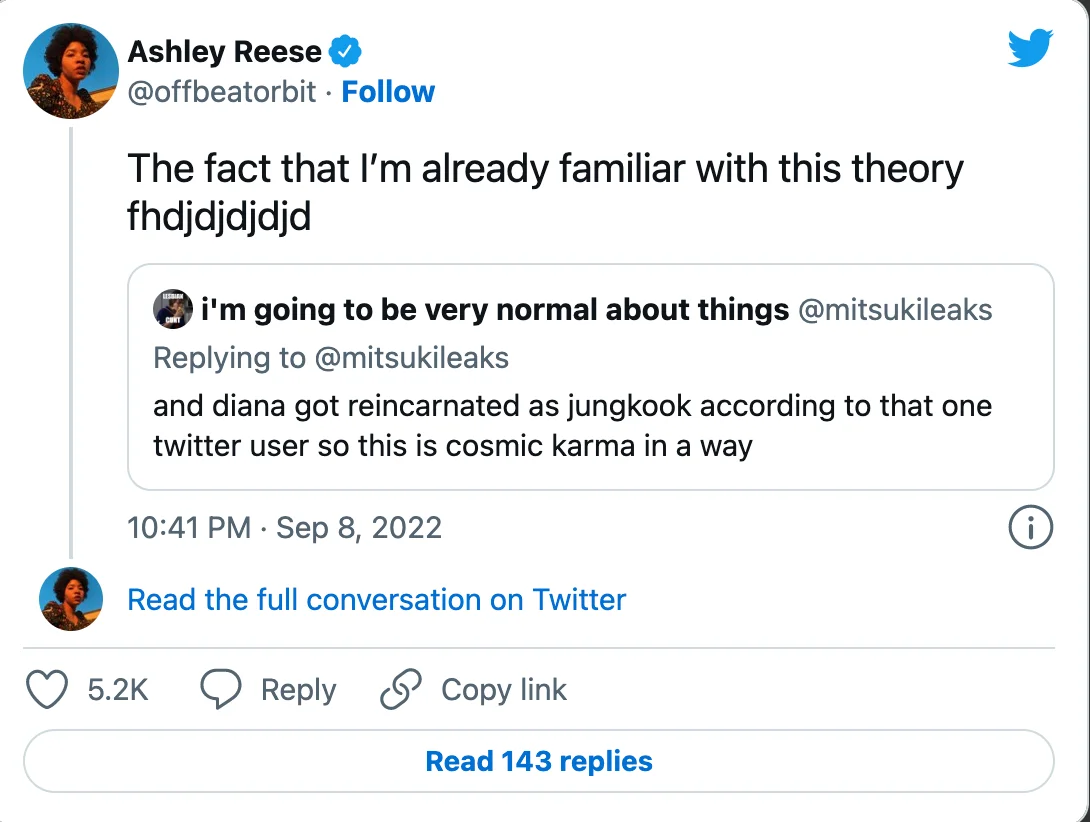
Task: Click the quoted user's small profile picture
Action: tap(173, 309)
